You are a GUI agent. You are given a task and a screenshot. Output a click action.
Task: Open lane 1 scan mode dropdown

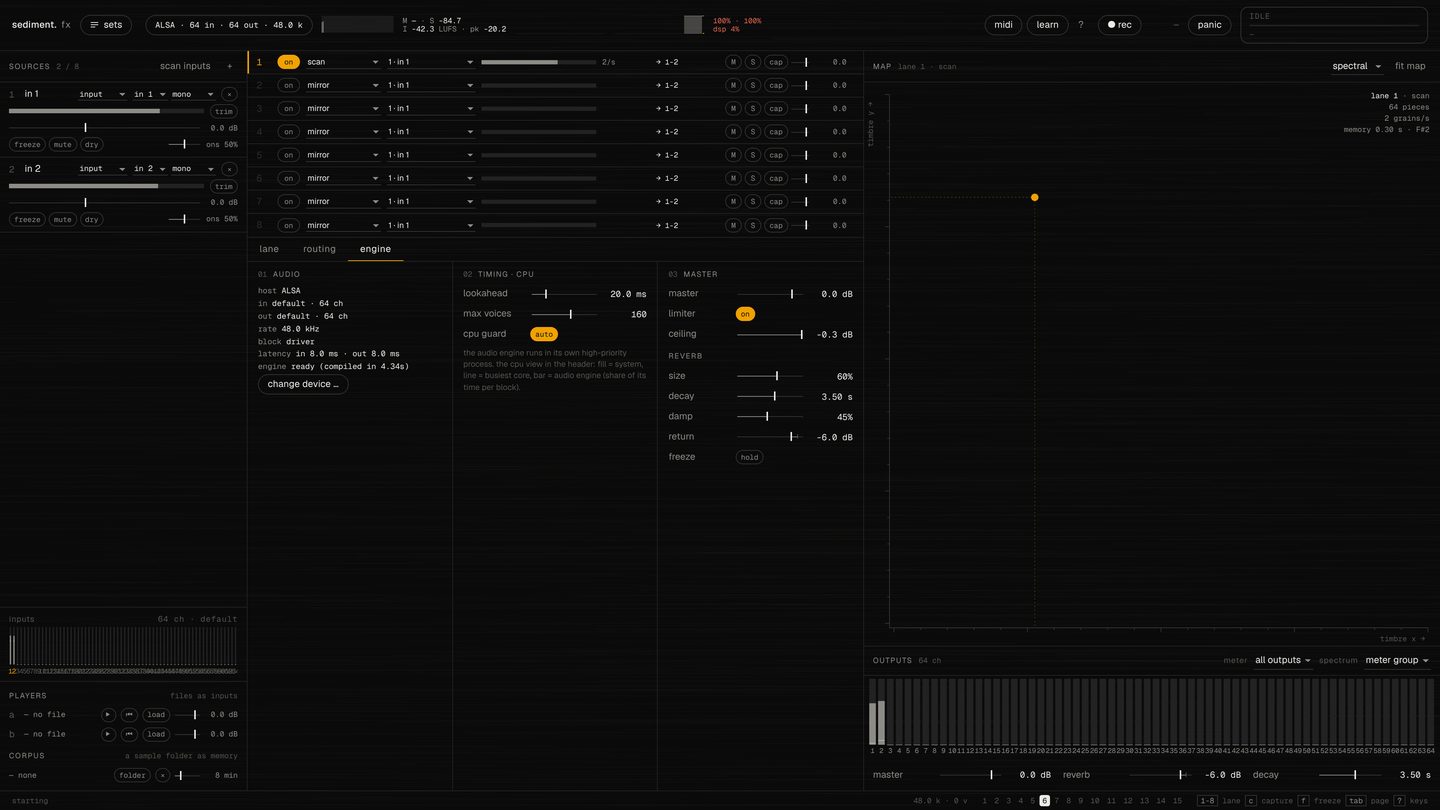coord(342,62)
